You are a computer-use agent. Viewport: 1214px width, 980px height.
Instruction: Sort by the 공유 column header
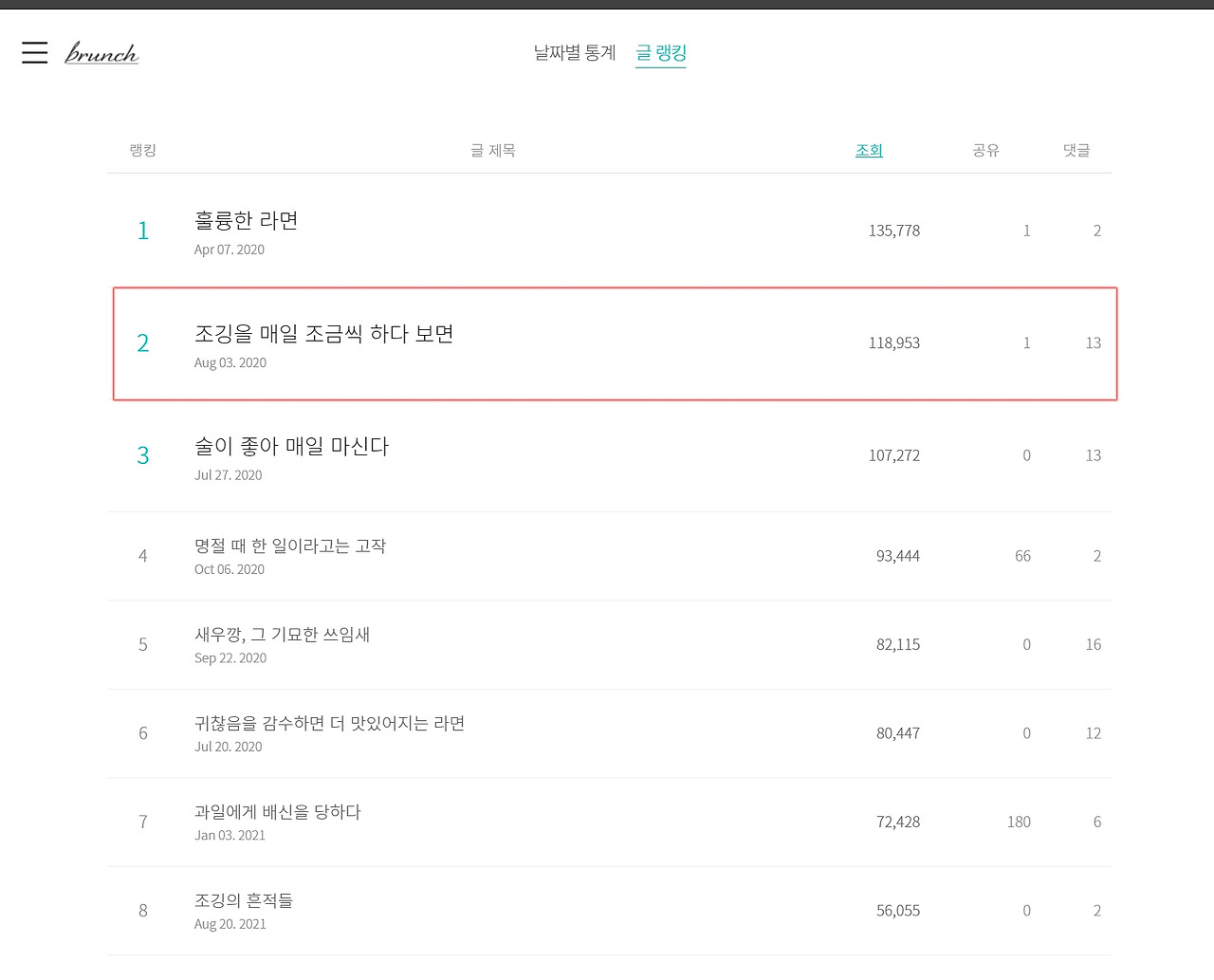(985, 150)
